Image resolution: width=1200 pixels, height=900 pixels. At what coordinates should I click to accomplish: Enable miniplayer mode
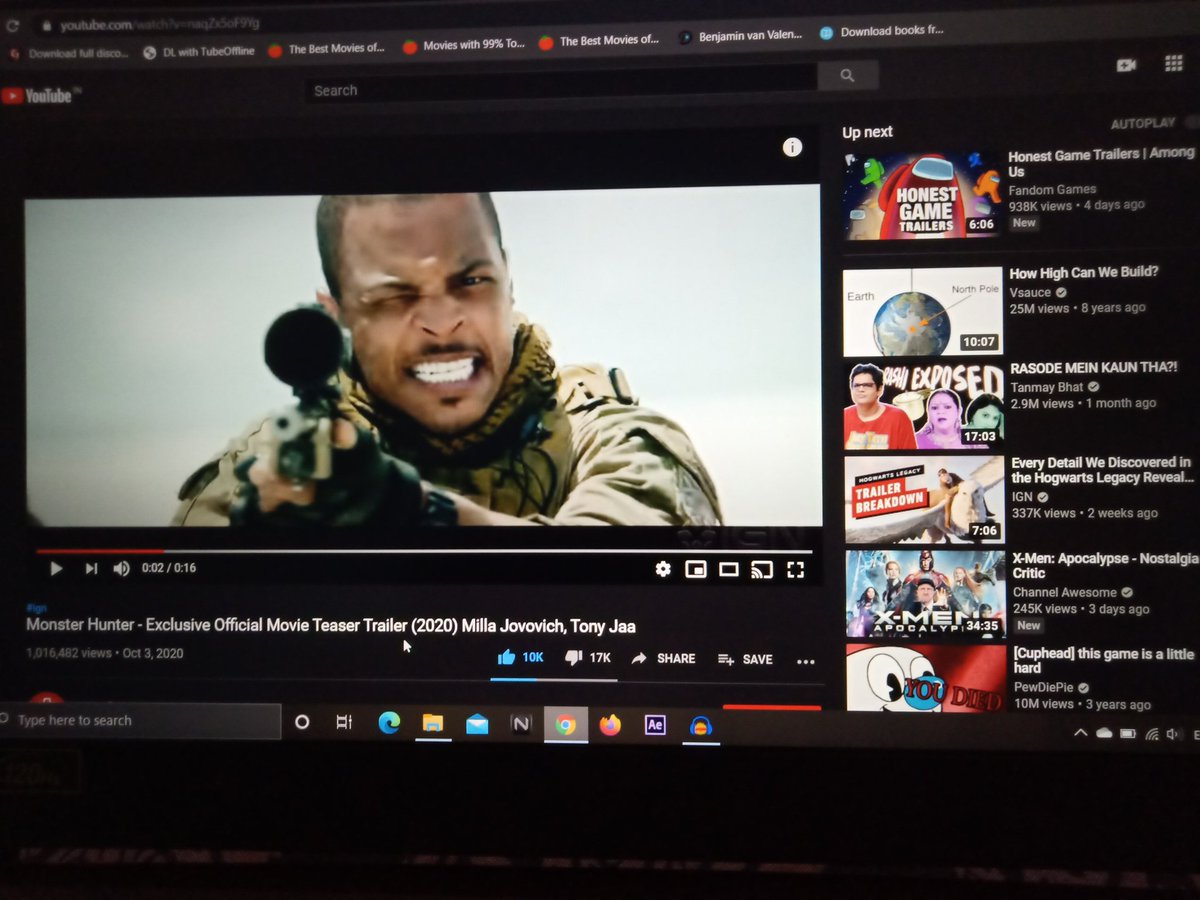(x=695, y=570)
